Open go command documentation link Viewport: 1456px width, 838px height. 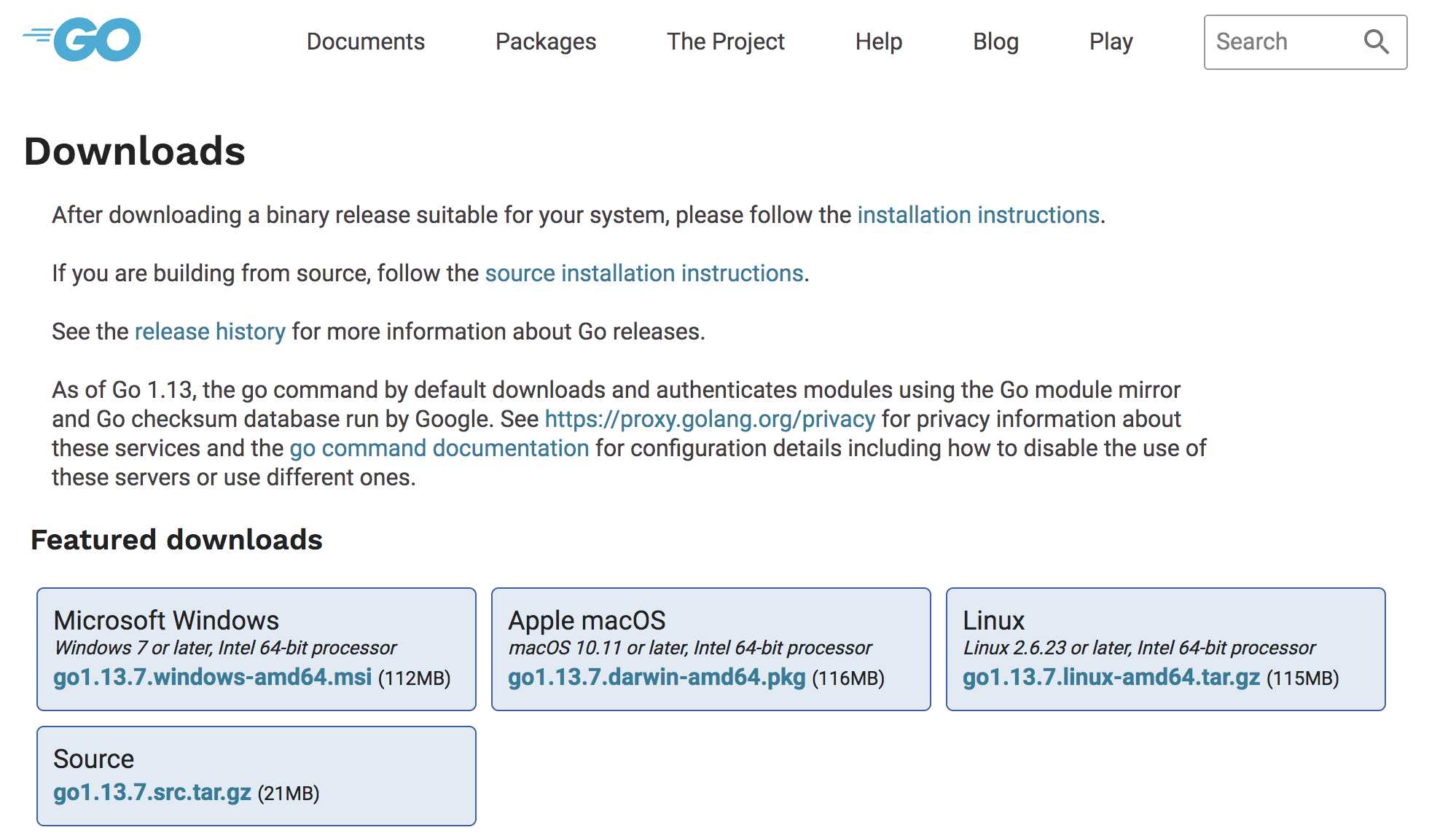click(439, 448)
